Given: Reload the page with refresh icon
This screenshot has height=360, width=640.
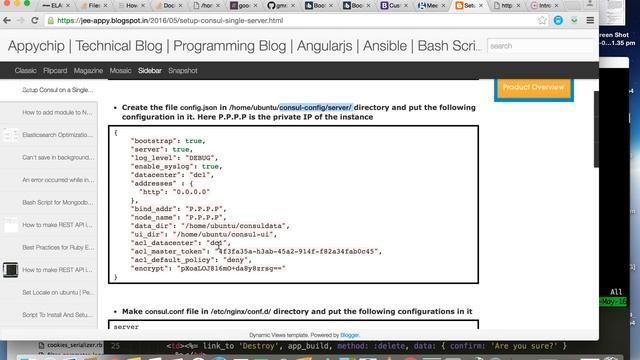Looking at the screenshot, I should [35, 20].
